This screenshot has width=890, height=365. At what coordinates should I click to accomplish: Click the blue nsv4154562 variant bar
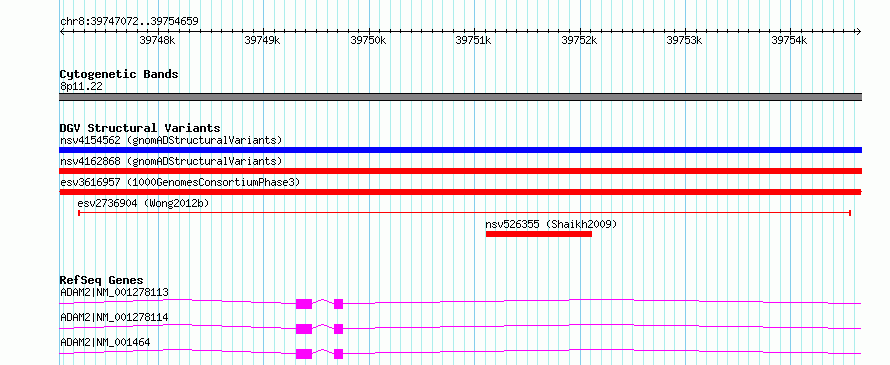tap(460, 150)
